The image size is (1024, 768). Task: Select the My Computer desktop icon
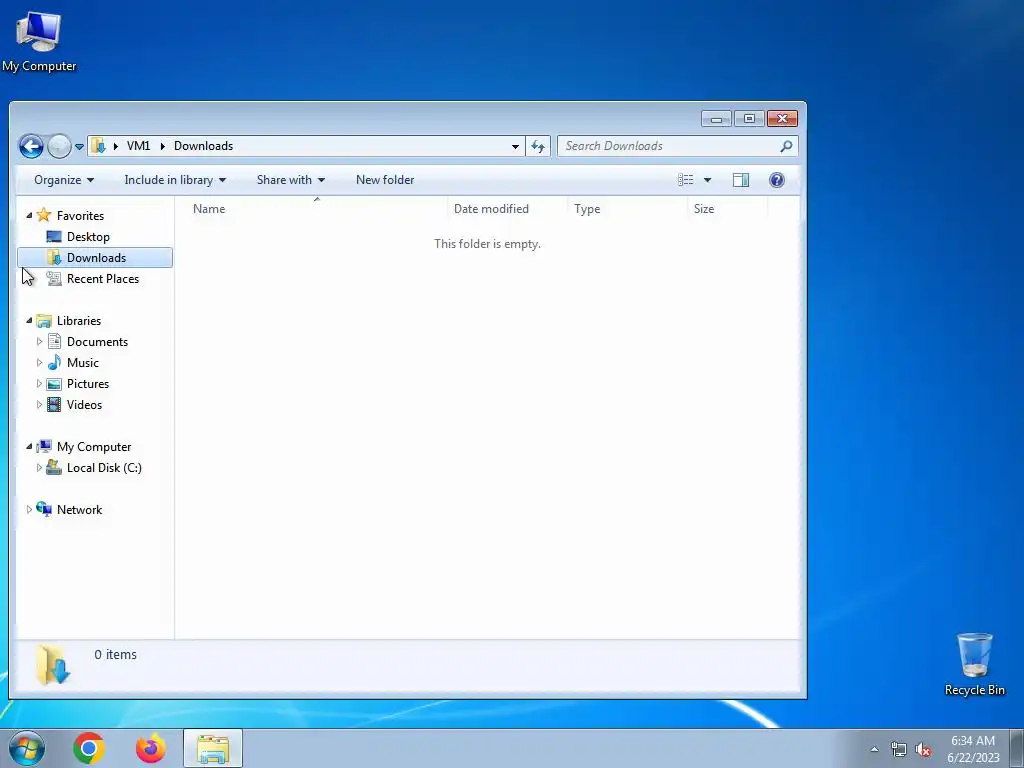39,42
